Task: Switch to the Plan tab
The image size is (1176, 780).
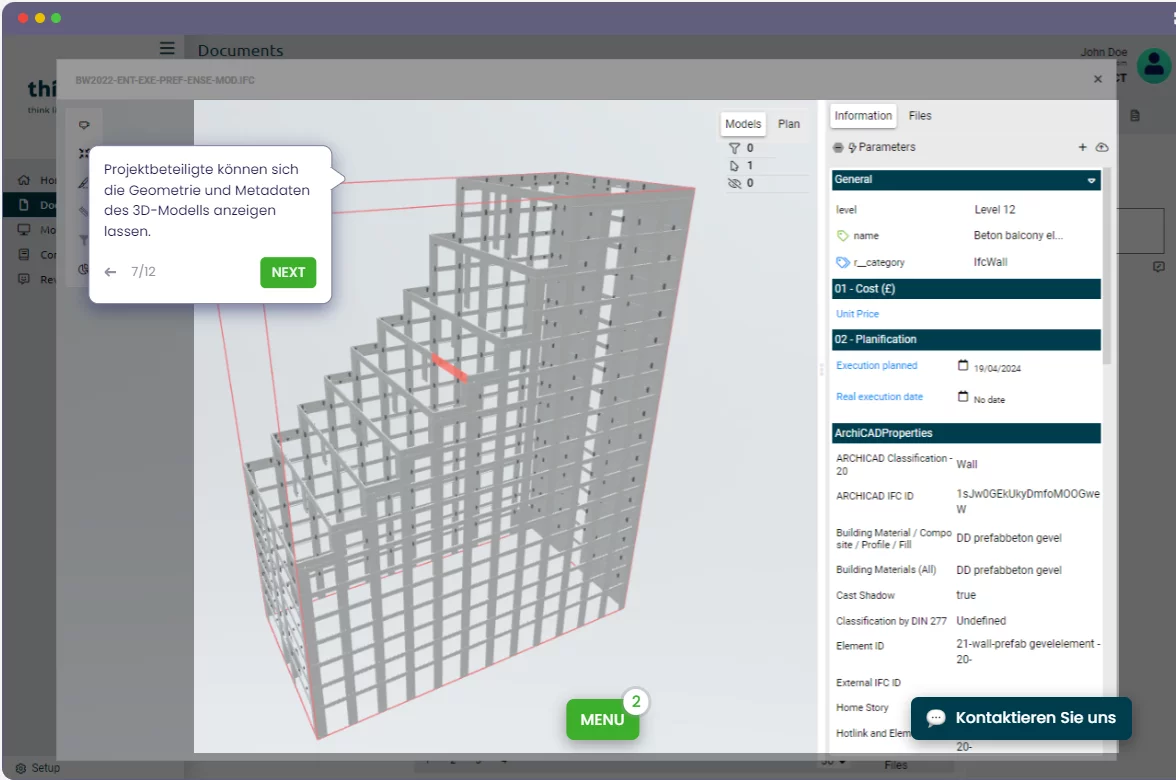Action: click(789, 124)
